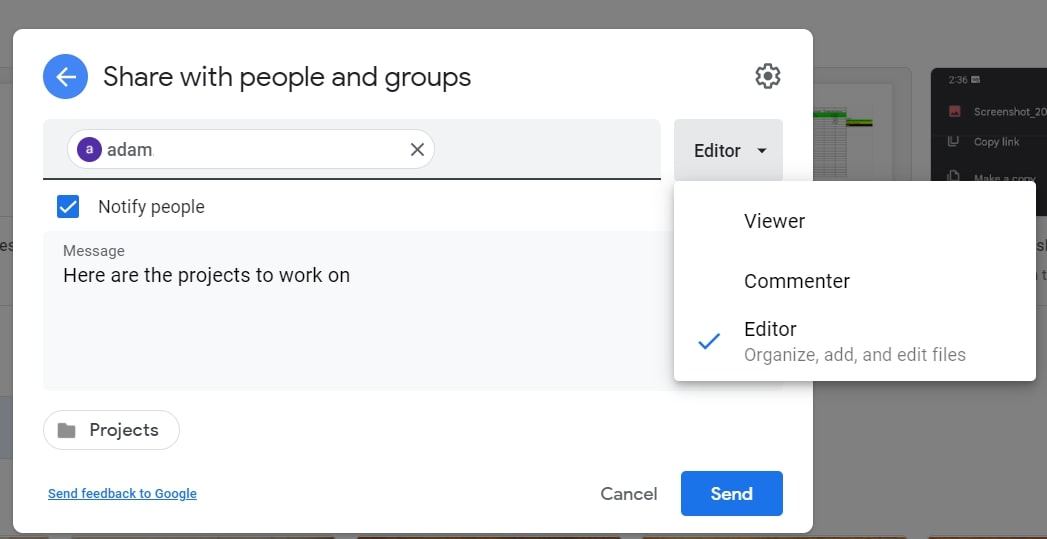Viewport: 1047px width, 539px height.
Task: Click the blue back arrow icon
Action: coord(65,77)
